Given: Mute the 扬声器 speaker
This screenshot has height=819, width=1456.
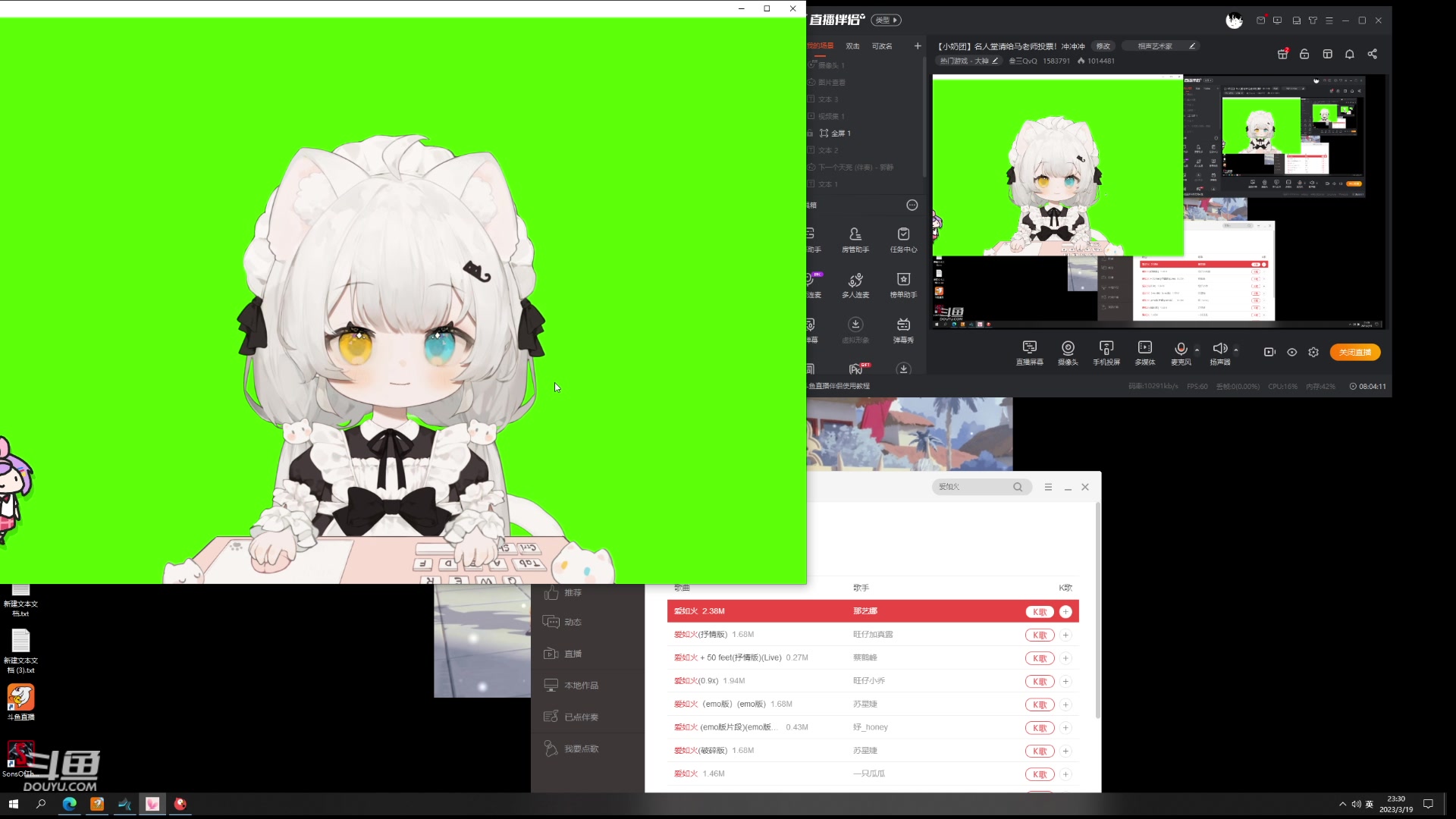Looking at the screenshot, I should tap(1219, 349).
